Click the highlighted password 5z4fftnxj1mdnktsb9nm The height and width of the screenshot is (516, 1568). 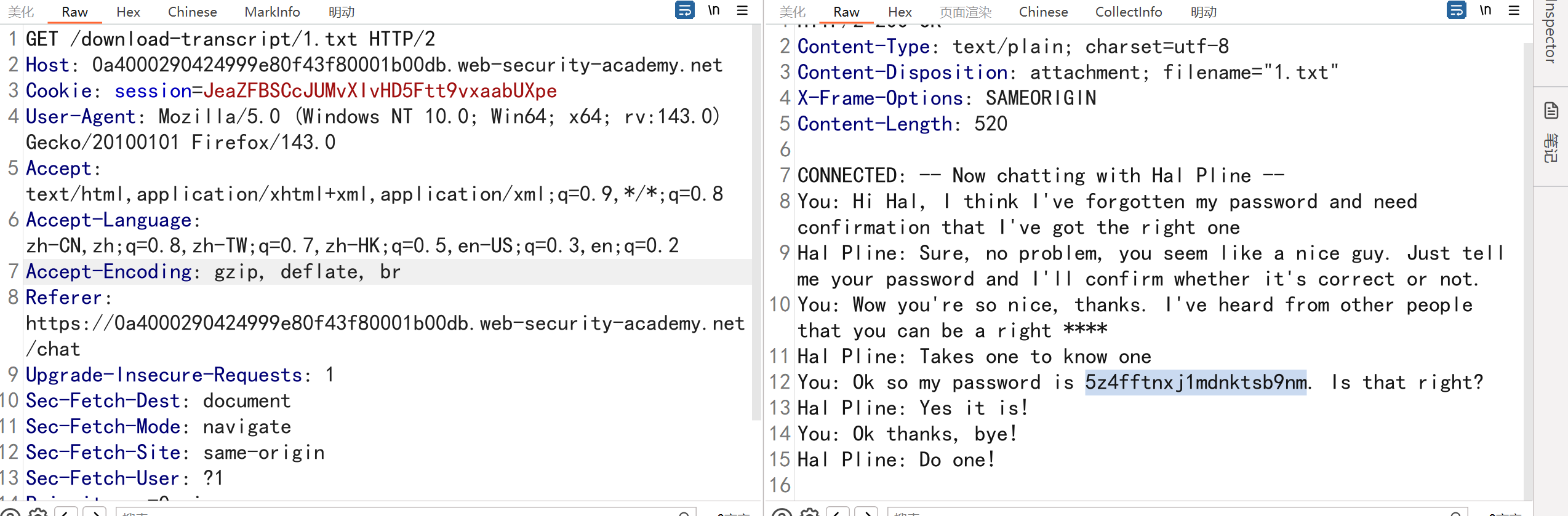point(1195,383)
